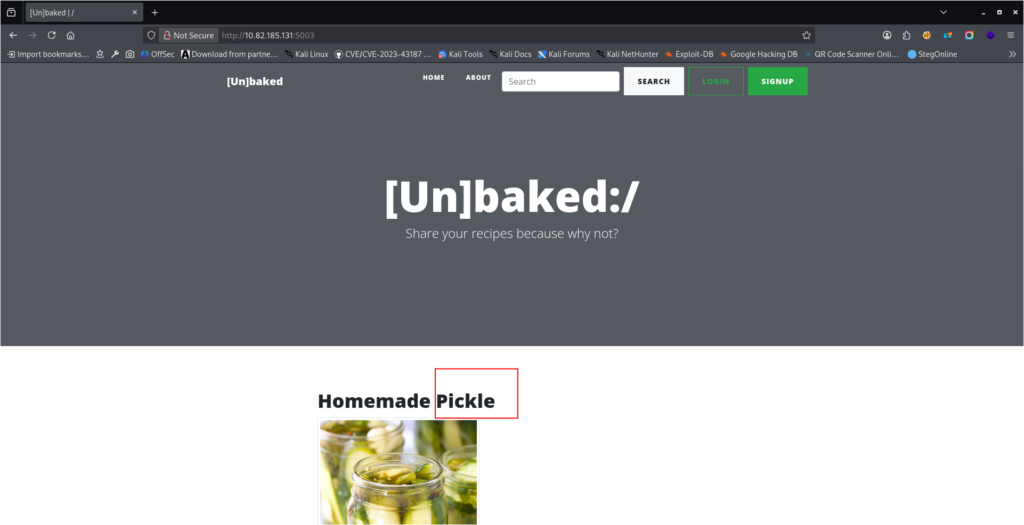Open the ABOUT nav item
The image size is (1024, 525).
478,78
